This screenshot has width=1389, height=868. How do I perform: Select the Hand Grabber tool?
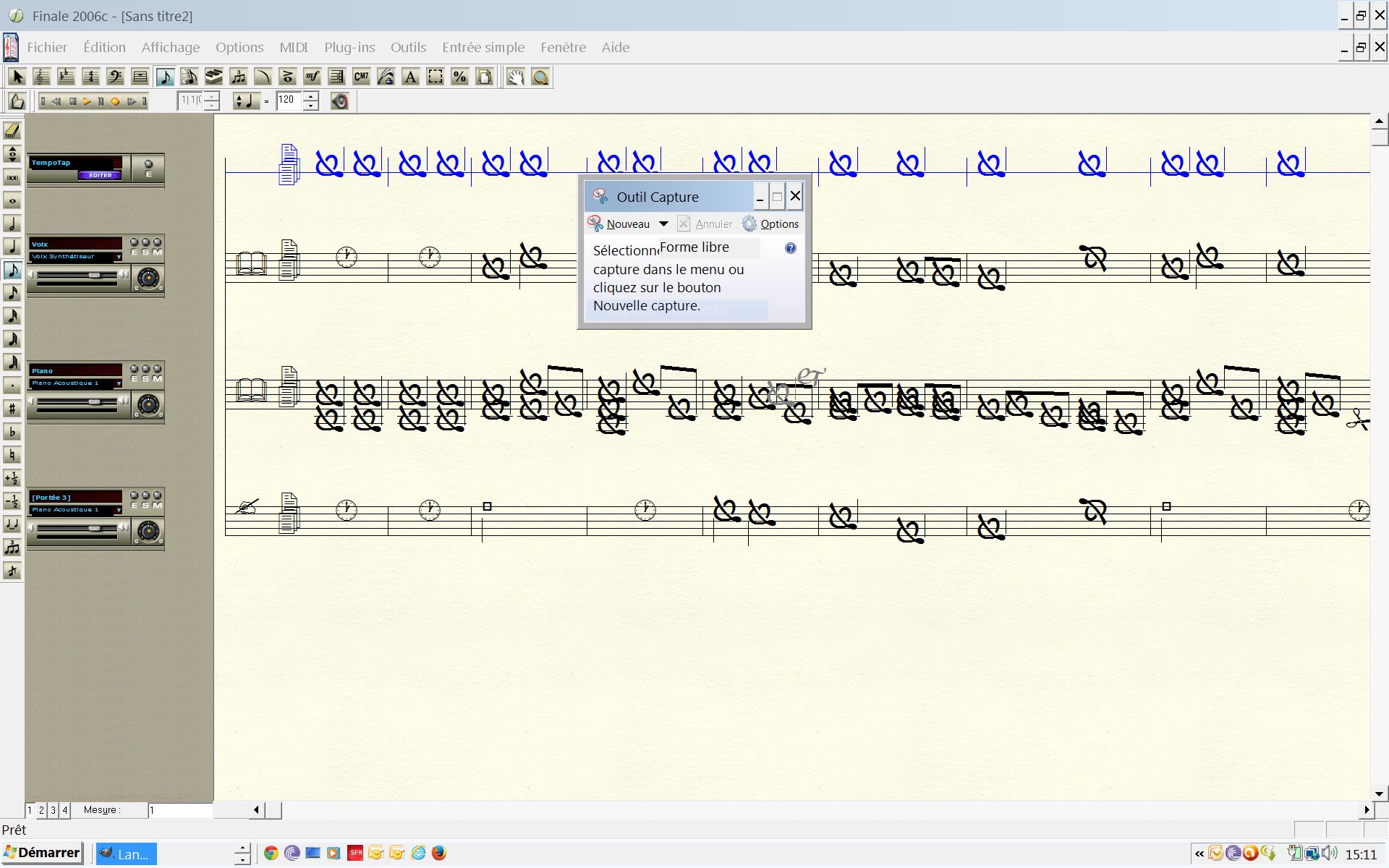pyautogui.click(x=514, y=77)
